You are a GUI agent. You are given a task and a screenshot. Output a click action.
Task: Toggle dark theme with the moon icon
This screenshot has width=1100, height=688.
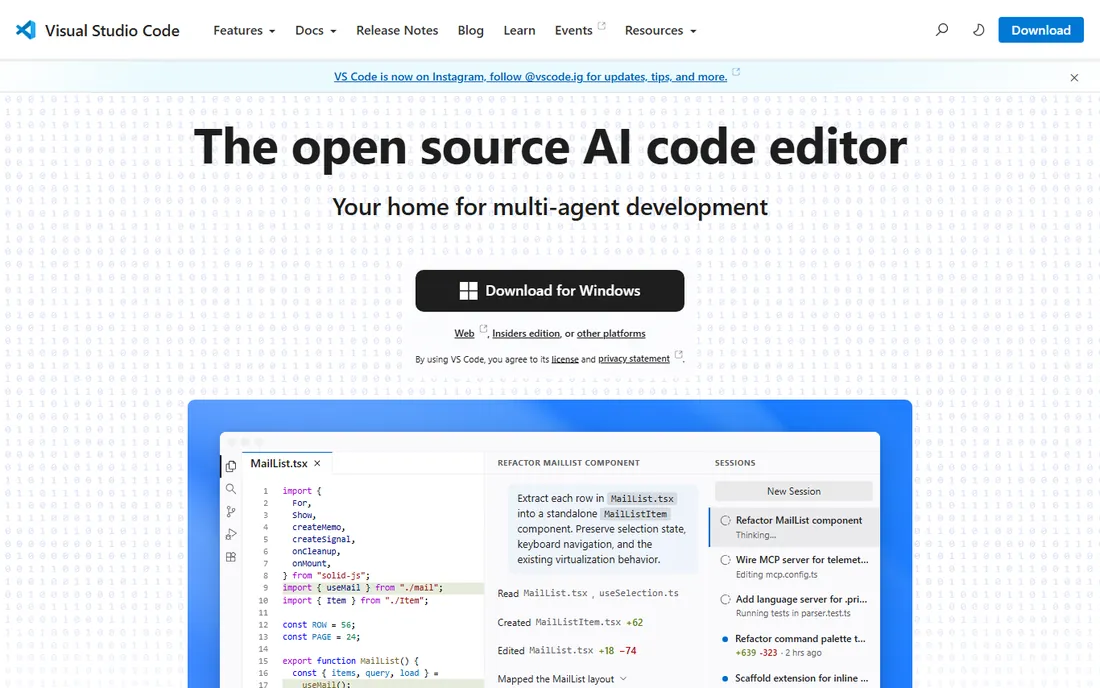tap(978, 29)
